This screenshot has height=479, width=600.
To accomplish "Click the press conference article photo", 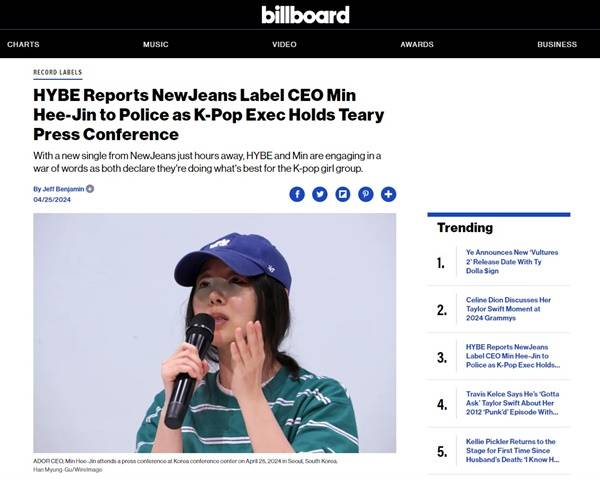I will (x=215, y=333).
